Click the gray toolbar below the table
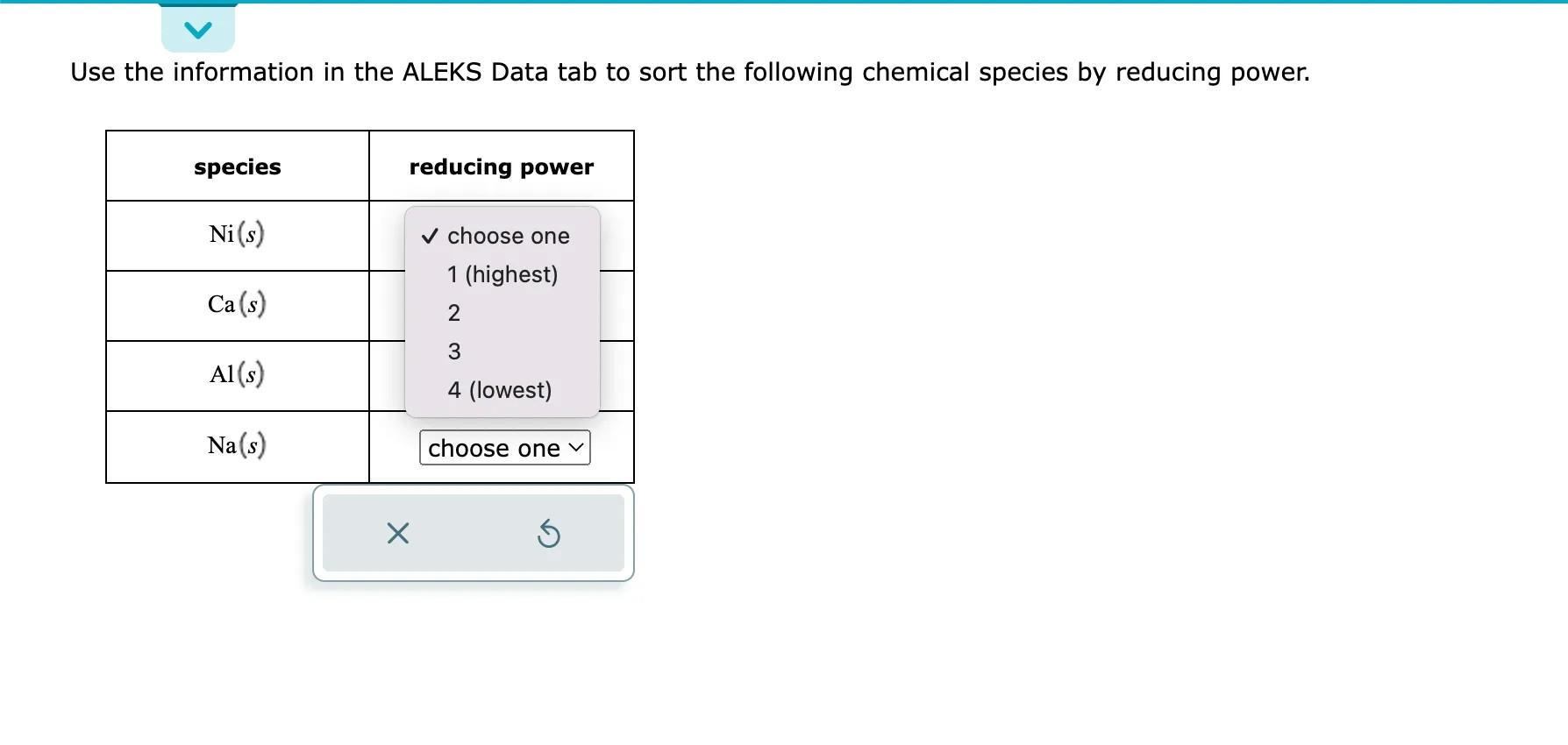The width and height of the screenshot is (1568, 745). coord(474,533)
